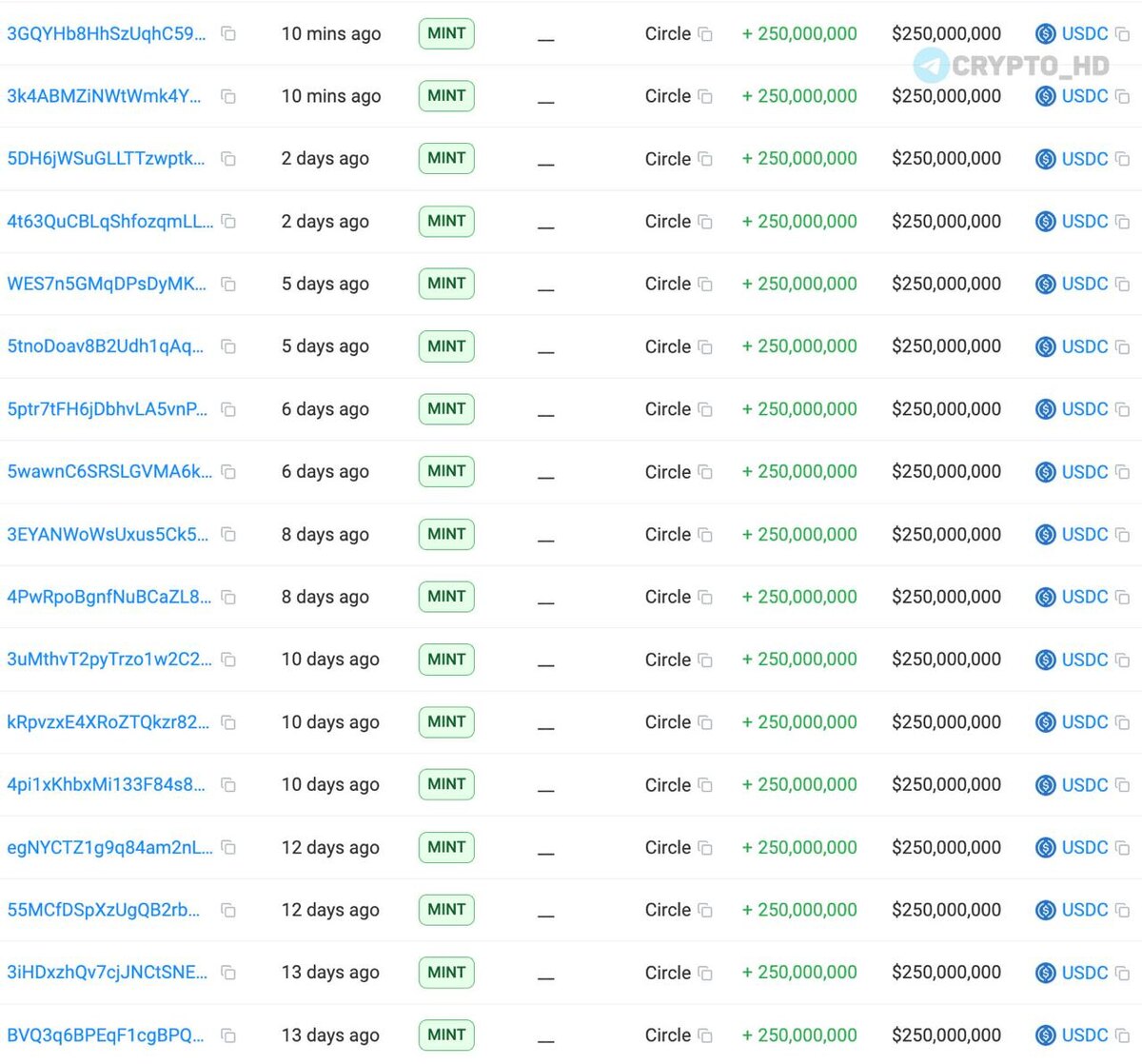This screenshot has height=1064, width=1142.
Task: Copy transaction hash 5ptr7tFH6jDbhvLA5vnP
Action: coord(228,409)
